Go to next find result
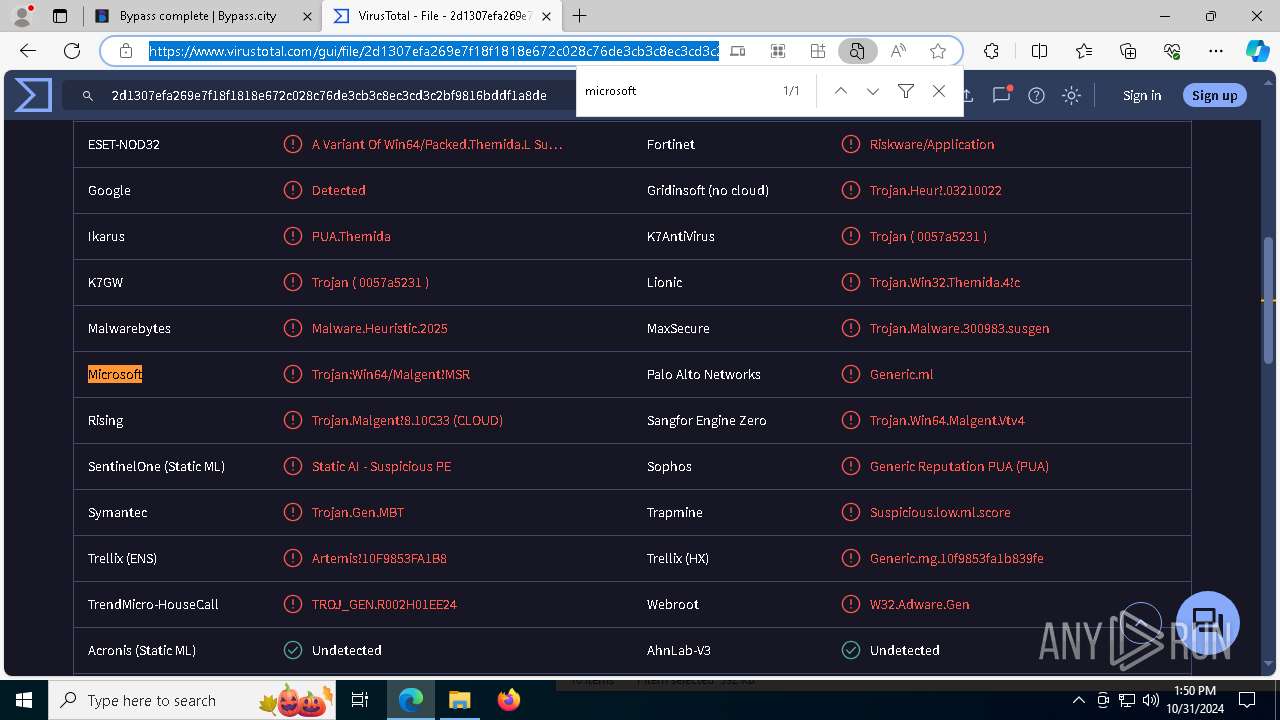This screenshot has height=720, width=1280. pos(873,91)
